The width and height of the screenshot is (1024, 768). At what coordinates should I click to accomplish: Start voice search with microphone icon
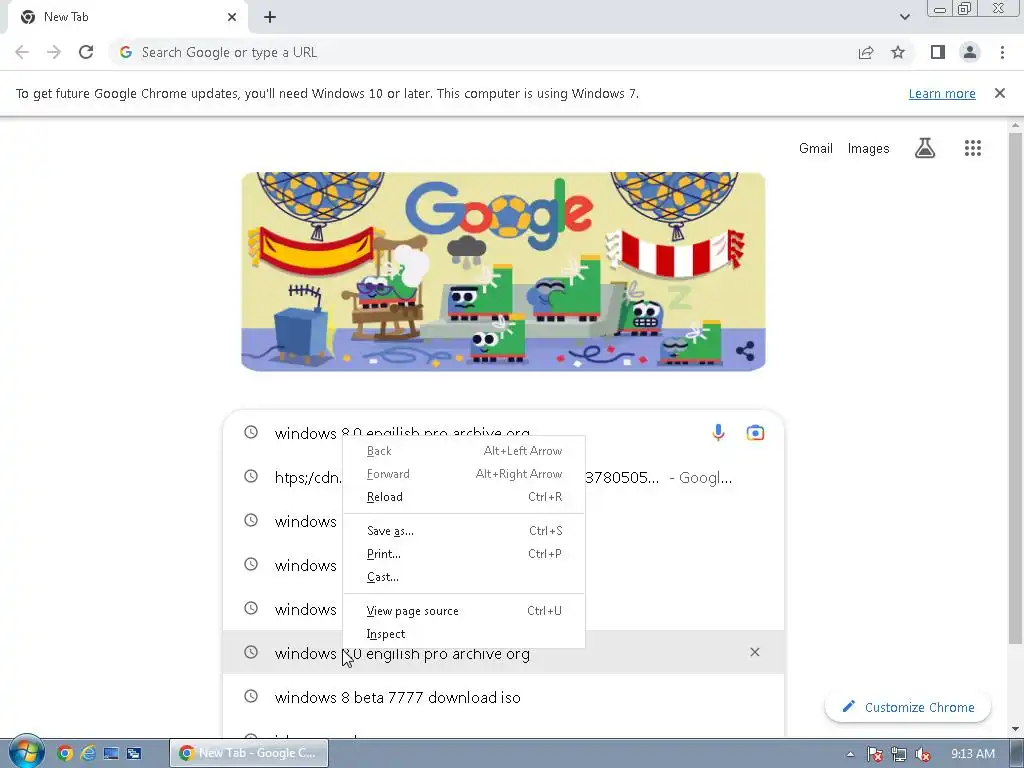click(x=718, y=432)
